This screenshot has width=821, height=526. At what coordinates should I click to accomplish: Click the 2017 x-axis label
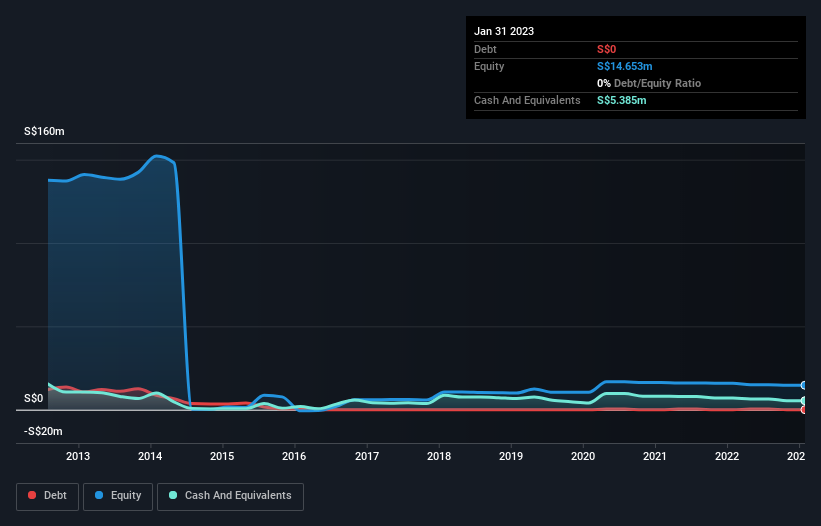pos(367,456)
